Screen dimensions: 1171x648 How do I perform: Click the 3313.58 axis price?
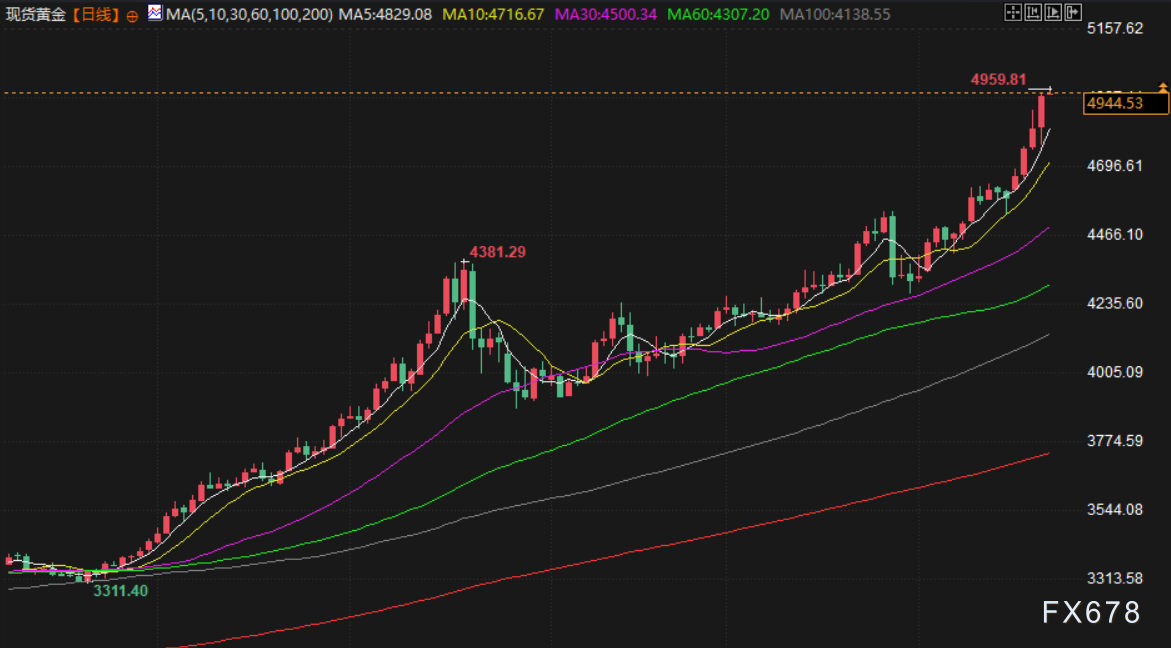pyautogui.click(x=1116, y=579)
